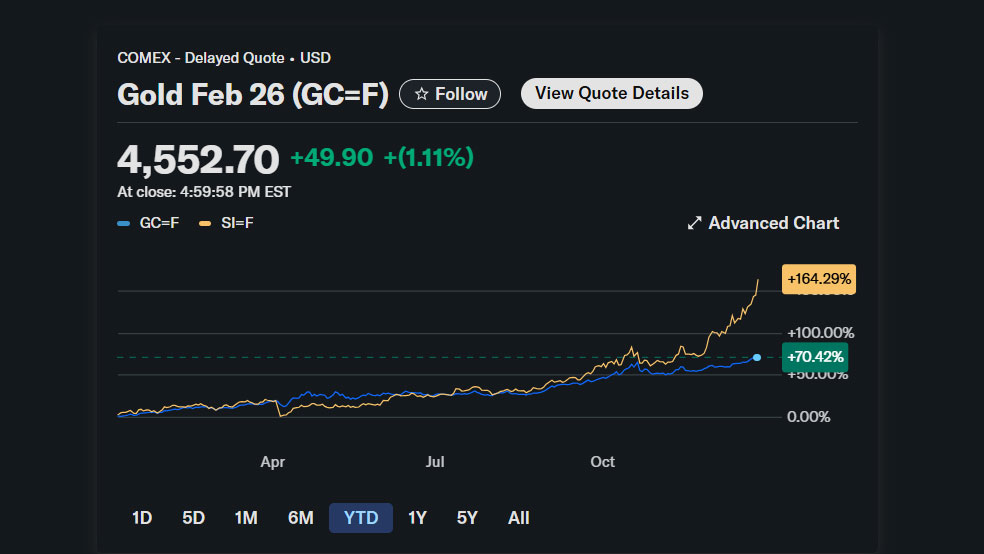
Task: Display the 5Y price history
Action: click(x=467, y=518)
